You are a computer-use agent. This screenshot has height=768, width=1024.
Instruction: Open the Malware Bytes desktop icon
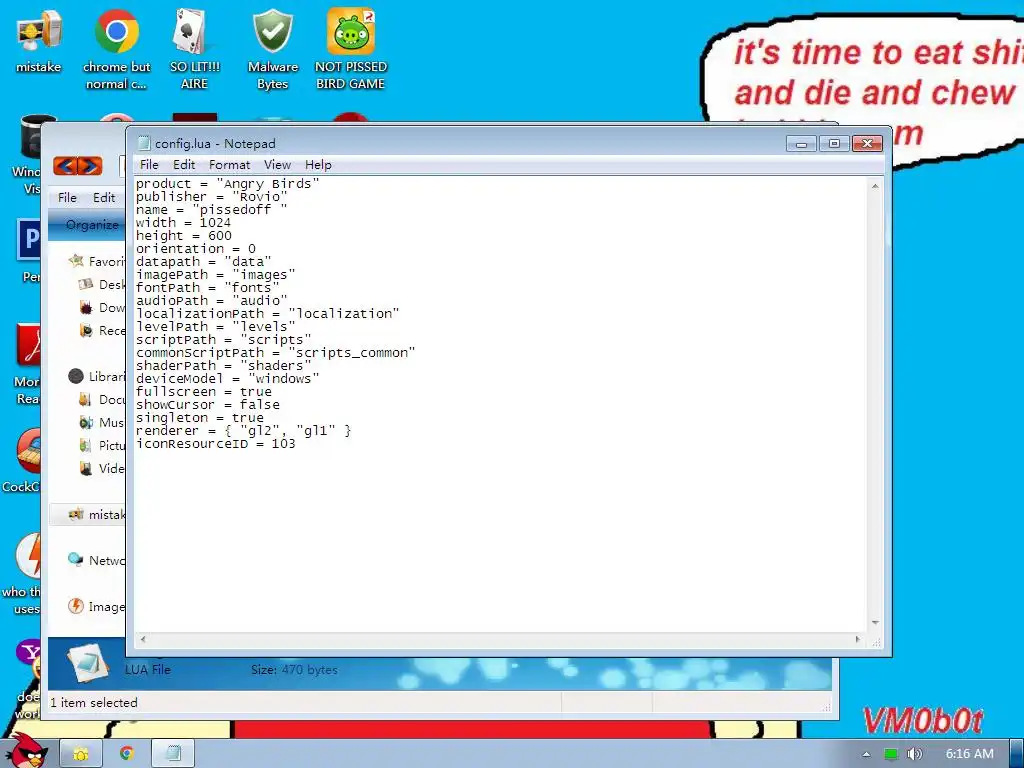click(x=272, y=48)
